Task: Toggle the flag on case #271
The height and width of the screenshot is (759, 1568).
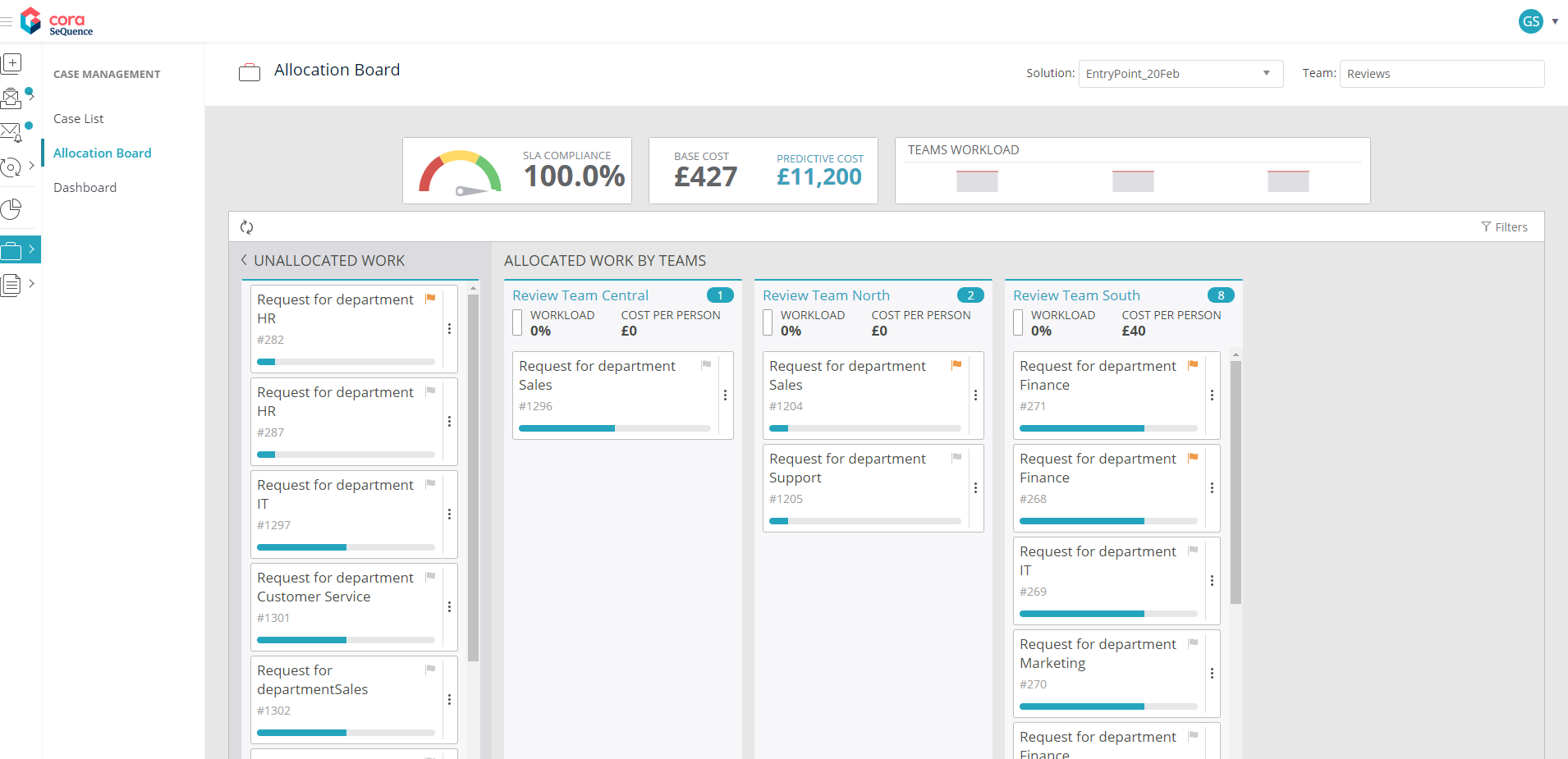Action: coord(1193,365)
